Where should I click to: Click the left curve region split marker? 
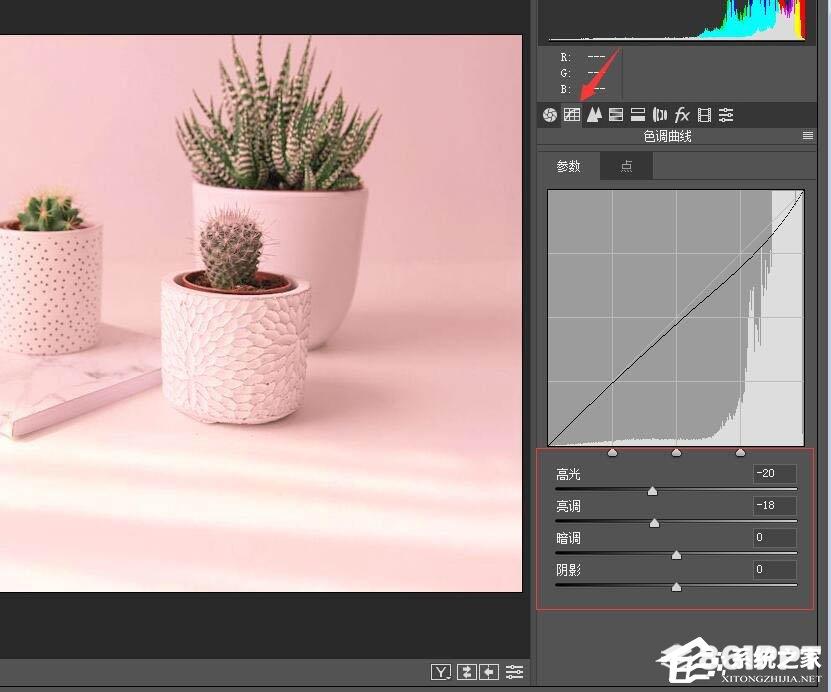[x=613, y=452]
